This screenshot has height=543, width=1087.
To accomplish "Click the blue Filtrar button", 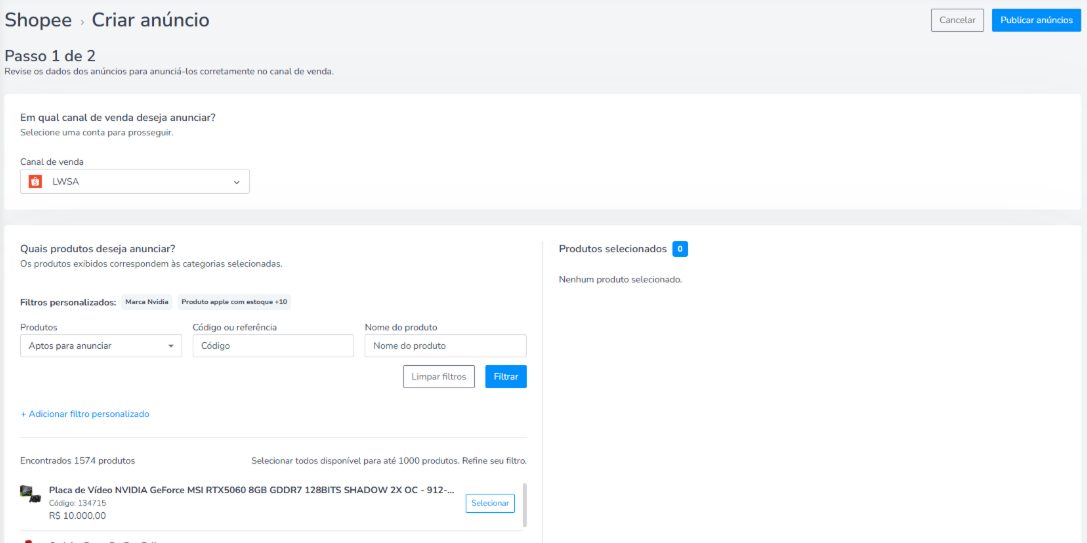I will pyautogui.click(x=506, y=377).
